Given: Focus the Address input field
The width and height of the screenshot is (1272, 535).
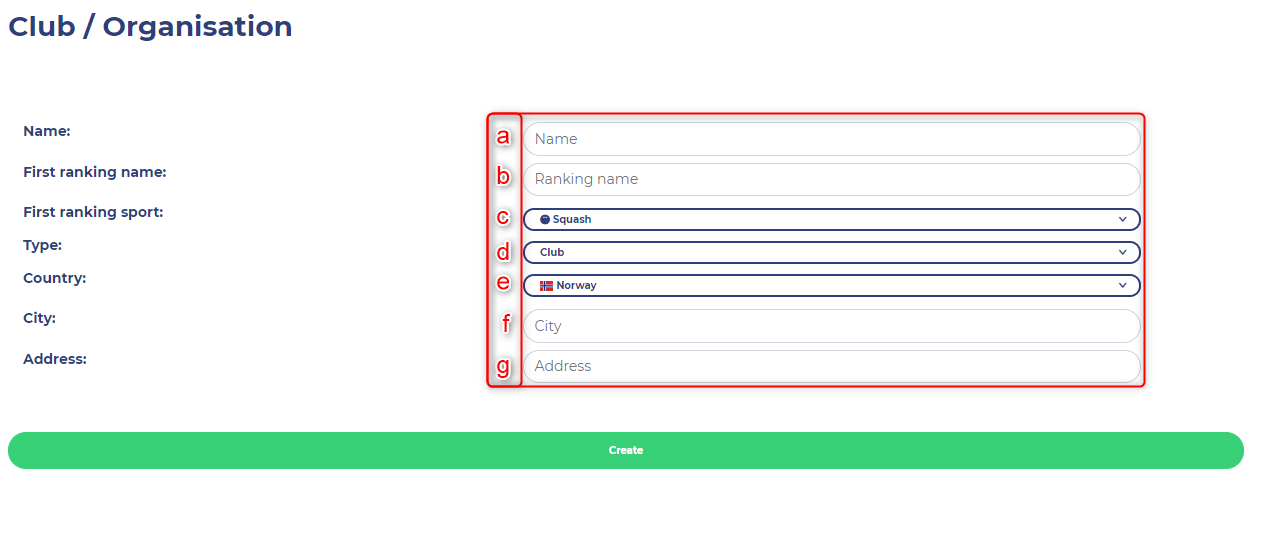Looking at the screenshot, I should point(832,366).
